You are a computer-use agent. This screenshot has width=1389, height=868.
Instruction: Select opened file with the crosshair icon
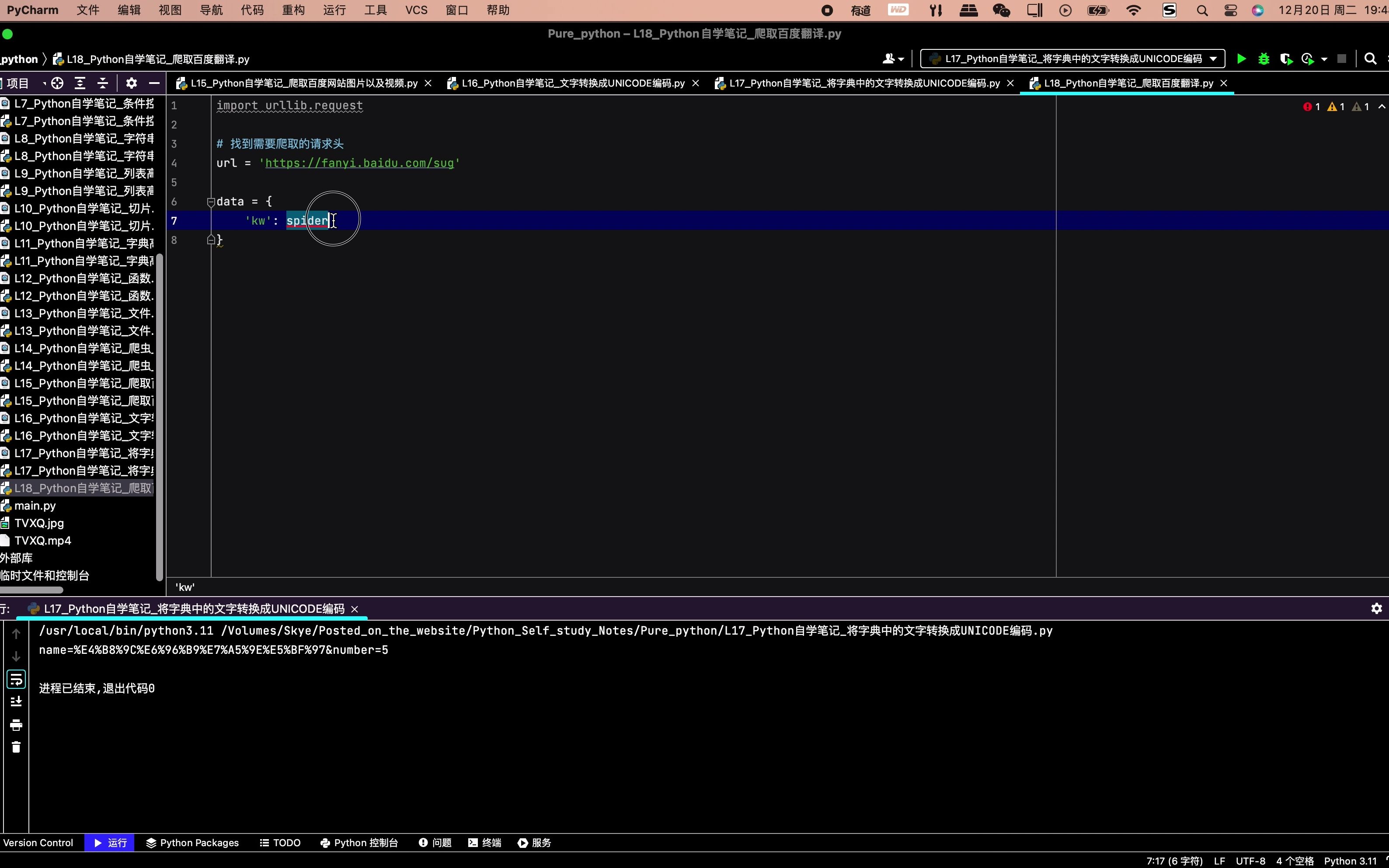(57, 83)
